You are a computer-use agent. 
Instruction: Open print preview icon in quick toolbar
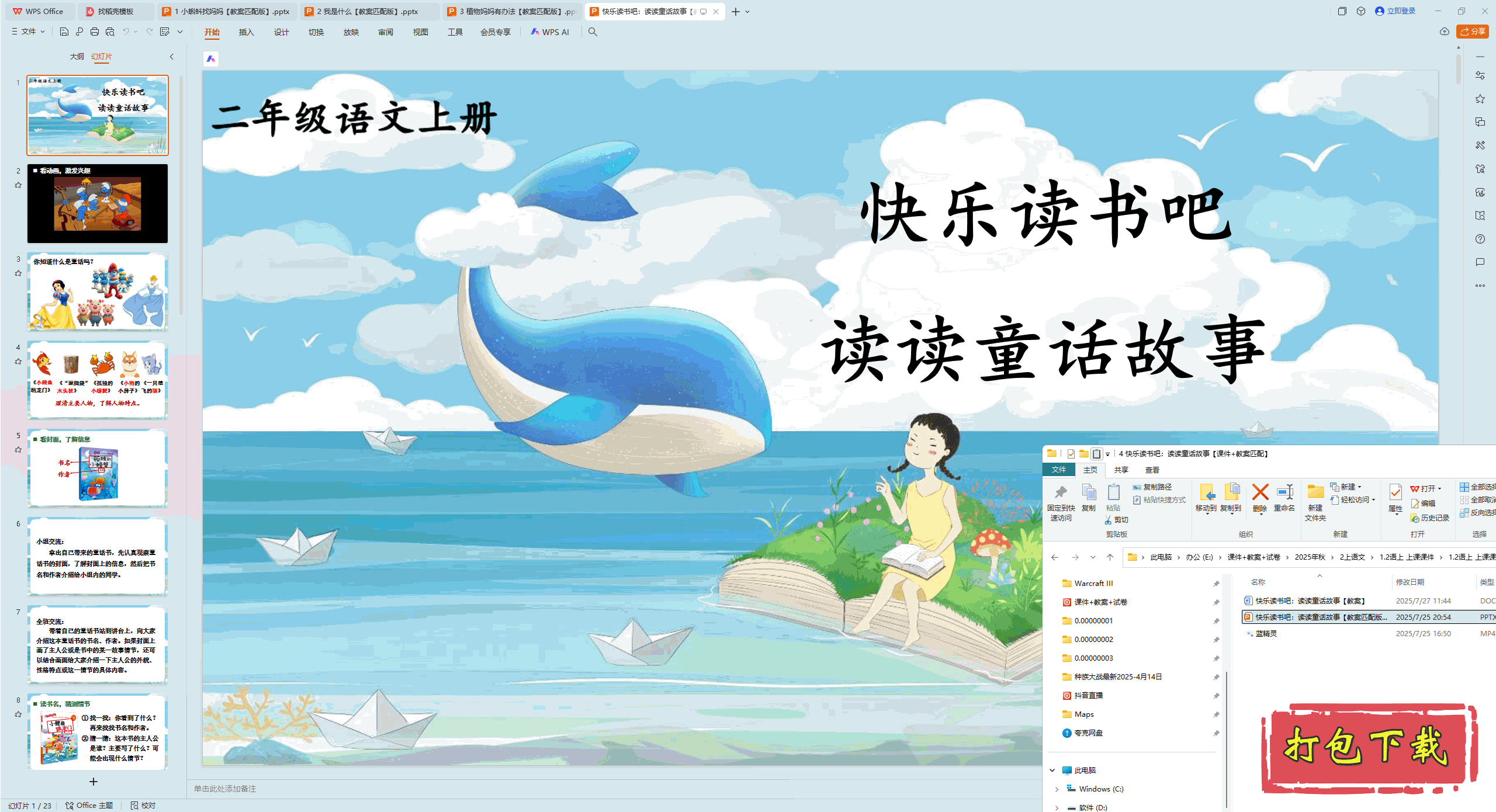point(110,32)
